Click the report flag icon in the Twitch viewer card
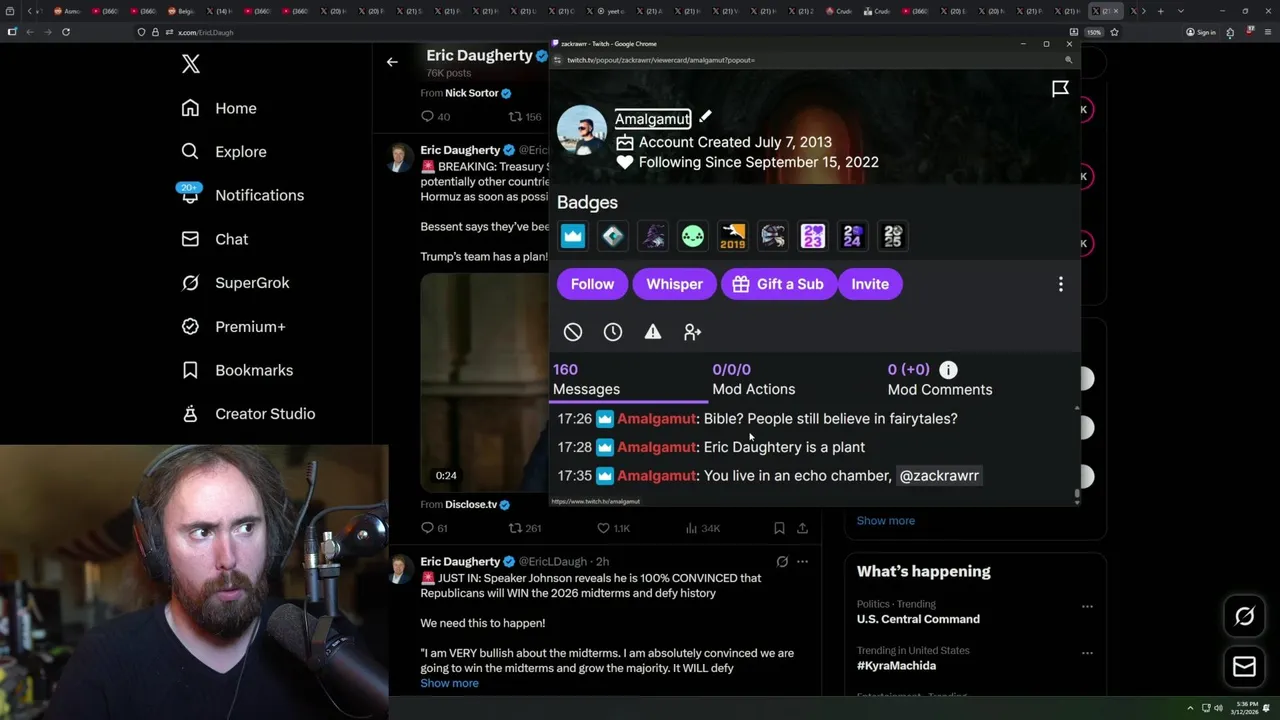1280x720 pixels. (x=1060, y=90)
